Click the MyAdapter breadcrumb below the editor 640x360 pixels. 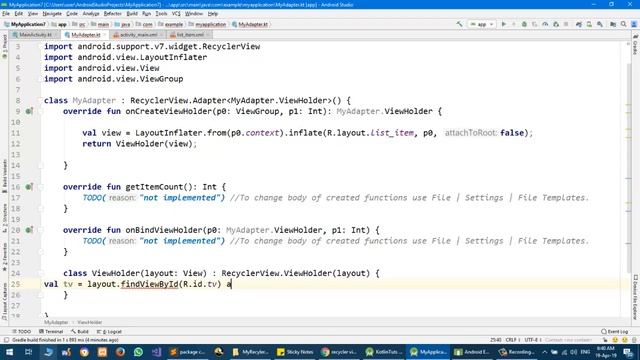[x=56, y=322]
